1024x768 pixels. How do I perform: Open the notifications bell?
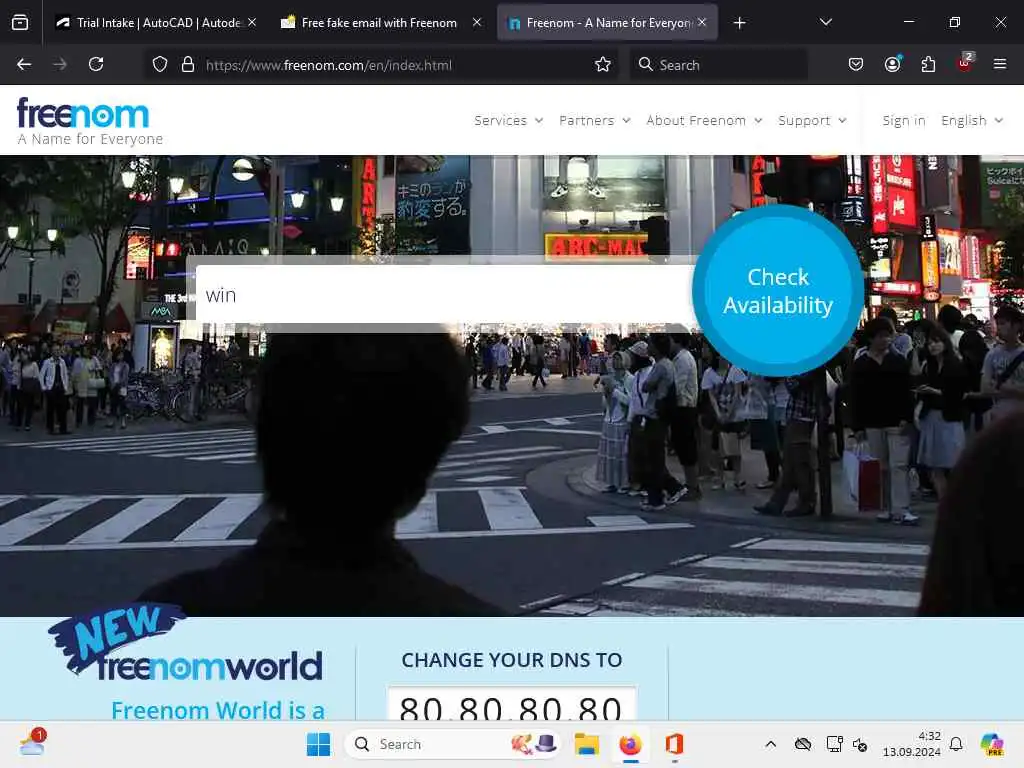[956, 744]
